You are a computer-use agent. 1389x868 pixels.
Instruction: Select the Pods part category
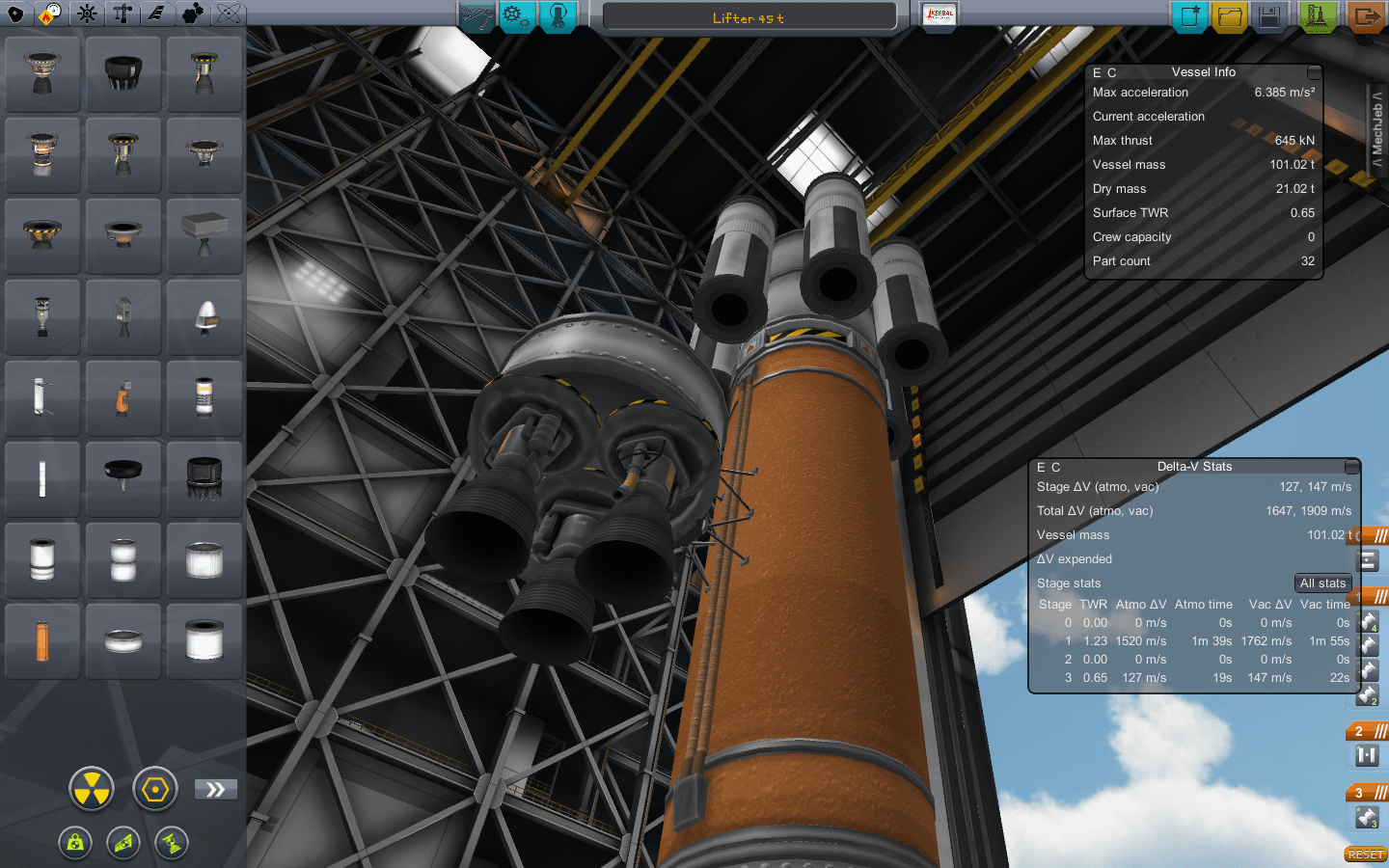pyautogui.click(x=14, y=14)
